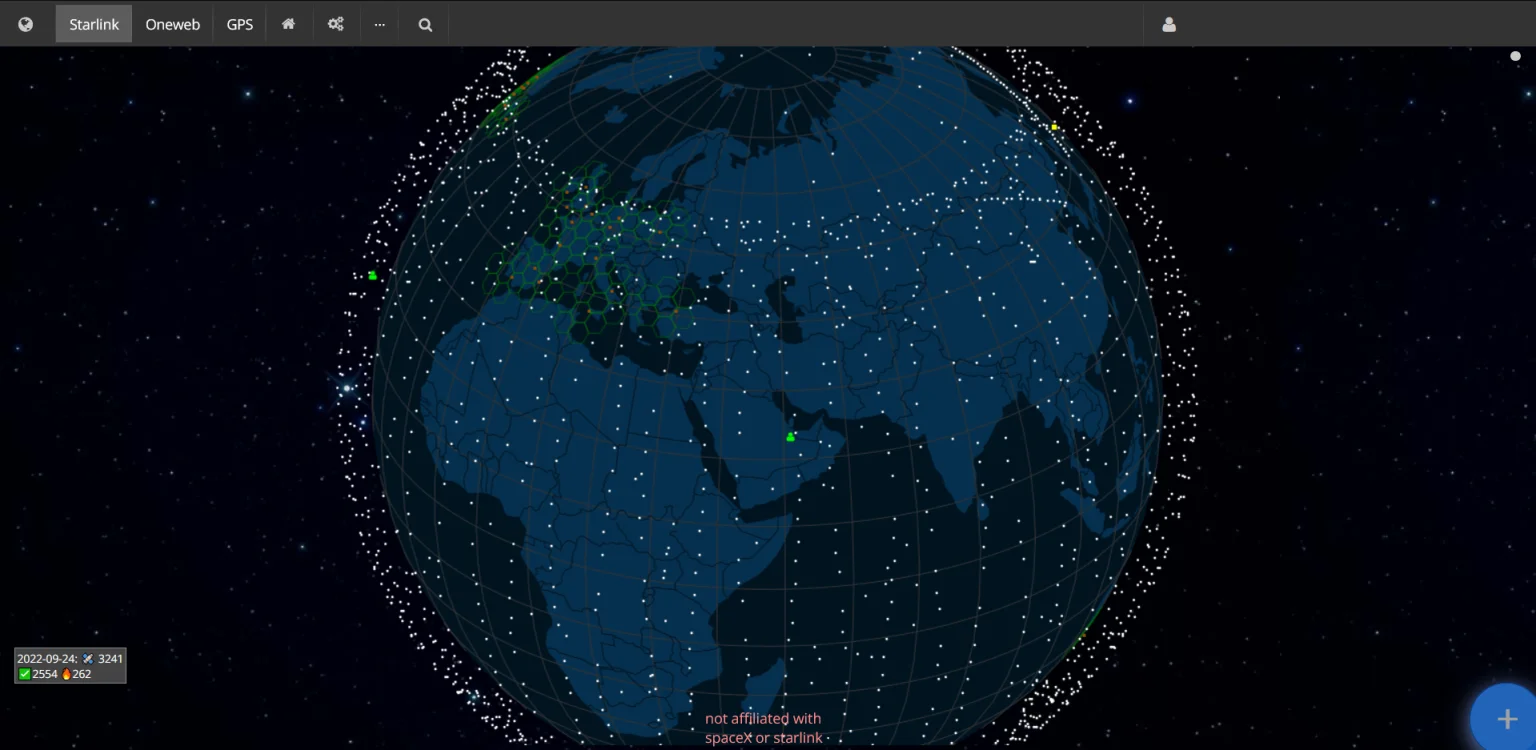Image resolution: width=1536 pixels, height=750 pixels.
Task: Click the green checkmark active count 2554
Action: [x=38, y=674]
